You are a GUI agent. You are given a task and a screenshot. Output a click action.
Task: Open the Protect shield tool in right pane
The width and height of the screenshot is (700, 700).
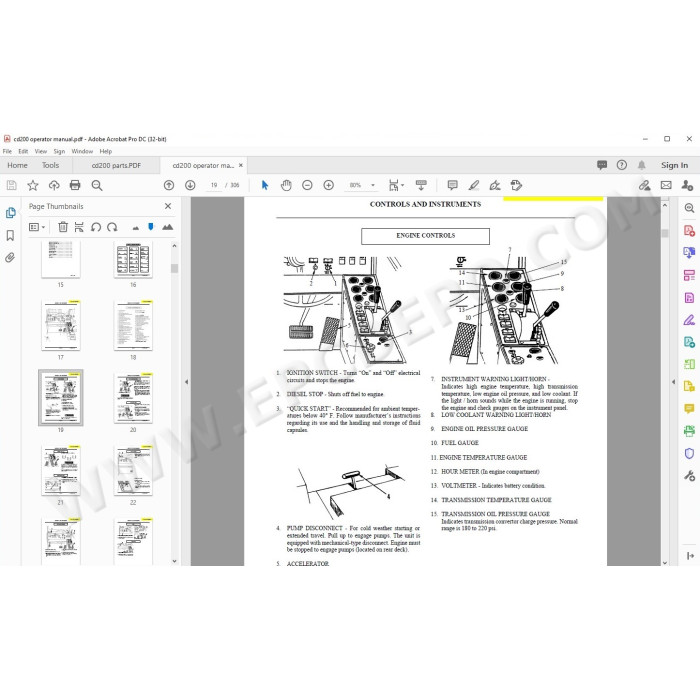689,454
